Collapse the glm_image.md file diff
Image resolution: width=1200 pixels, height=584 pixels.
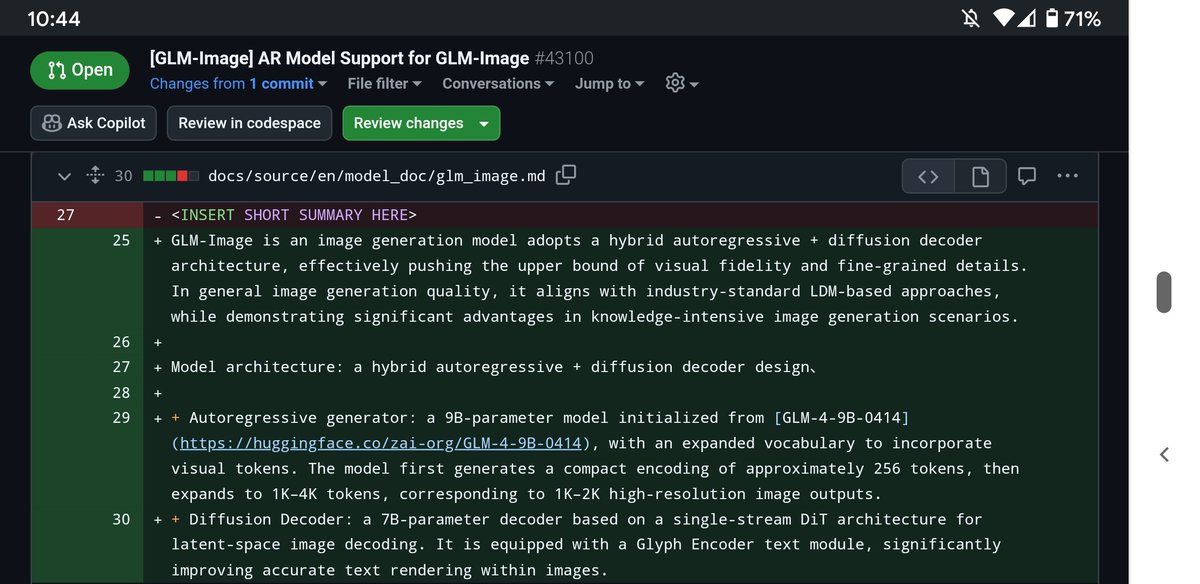(x=65, y=176)
